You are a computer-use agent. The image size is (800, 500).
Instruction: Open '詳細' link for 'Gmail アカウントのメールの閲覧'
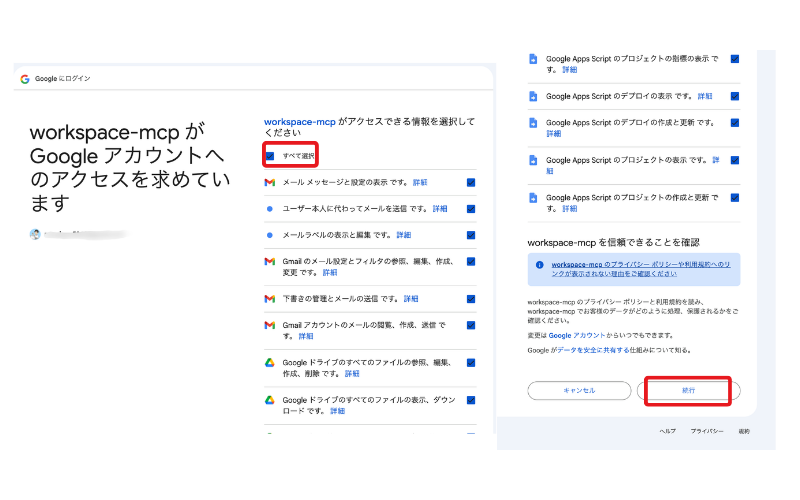(x=306, y=336)
